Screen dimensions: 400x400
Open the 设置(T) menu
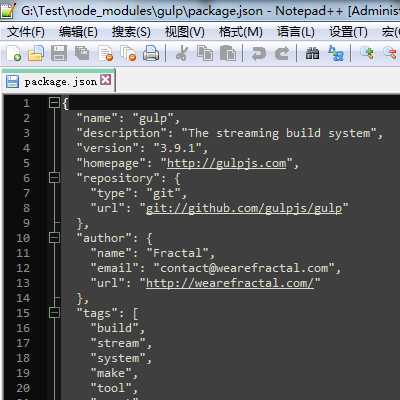348,32
